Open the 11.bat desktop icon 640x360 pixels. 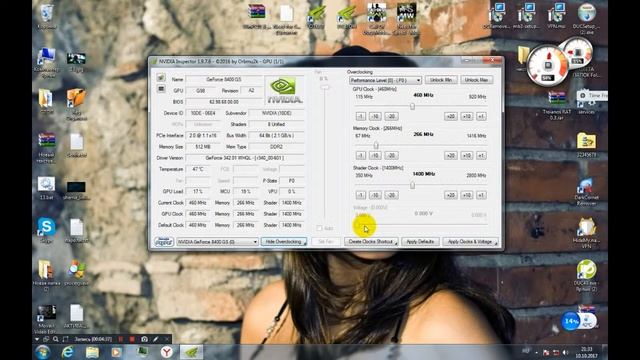click(46, 188)
